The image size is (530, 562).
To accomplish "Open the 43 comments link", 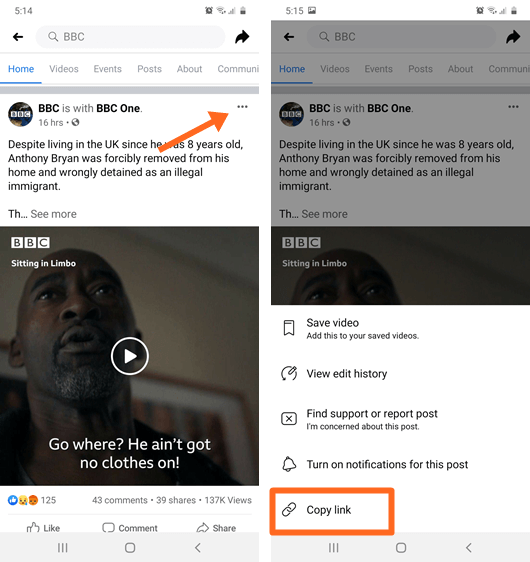I will coord(120,500).
